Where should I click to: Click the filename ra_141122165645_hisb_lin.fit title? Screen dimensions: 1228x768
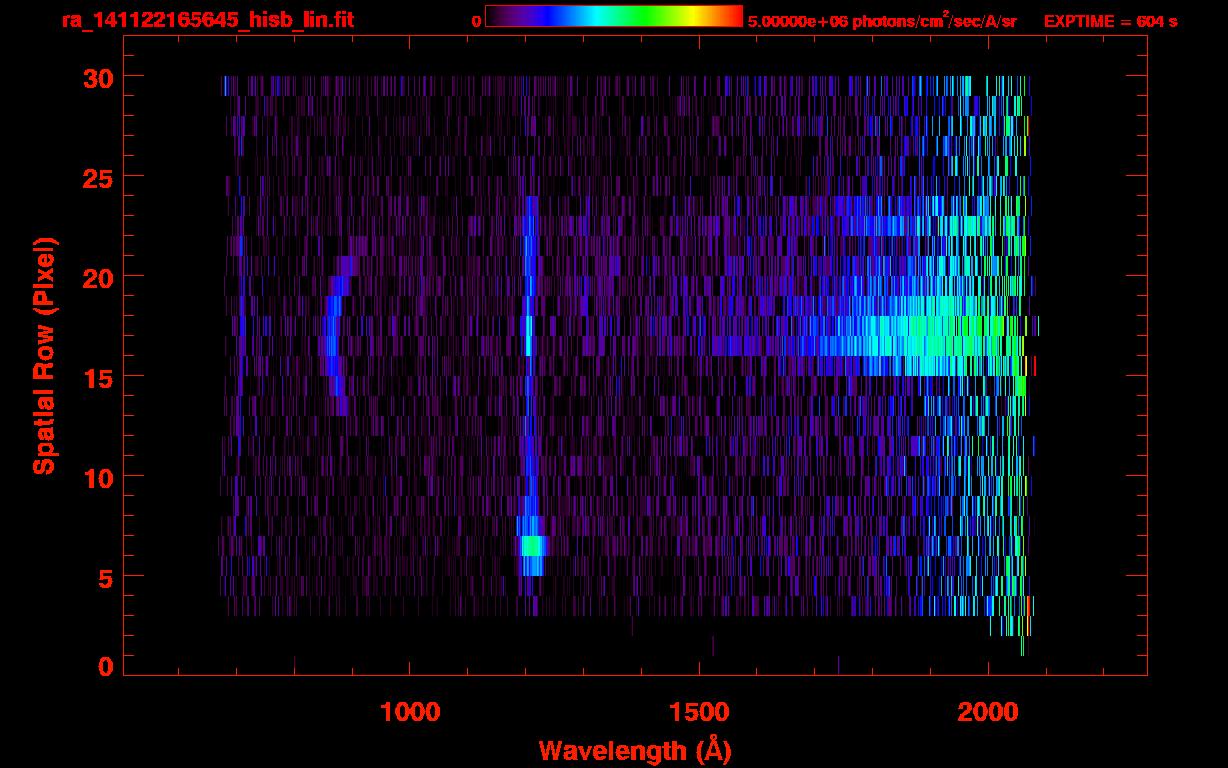point(207,21)
